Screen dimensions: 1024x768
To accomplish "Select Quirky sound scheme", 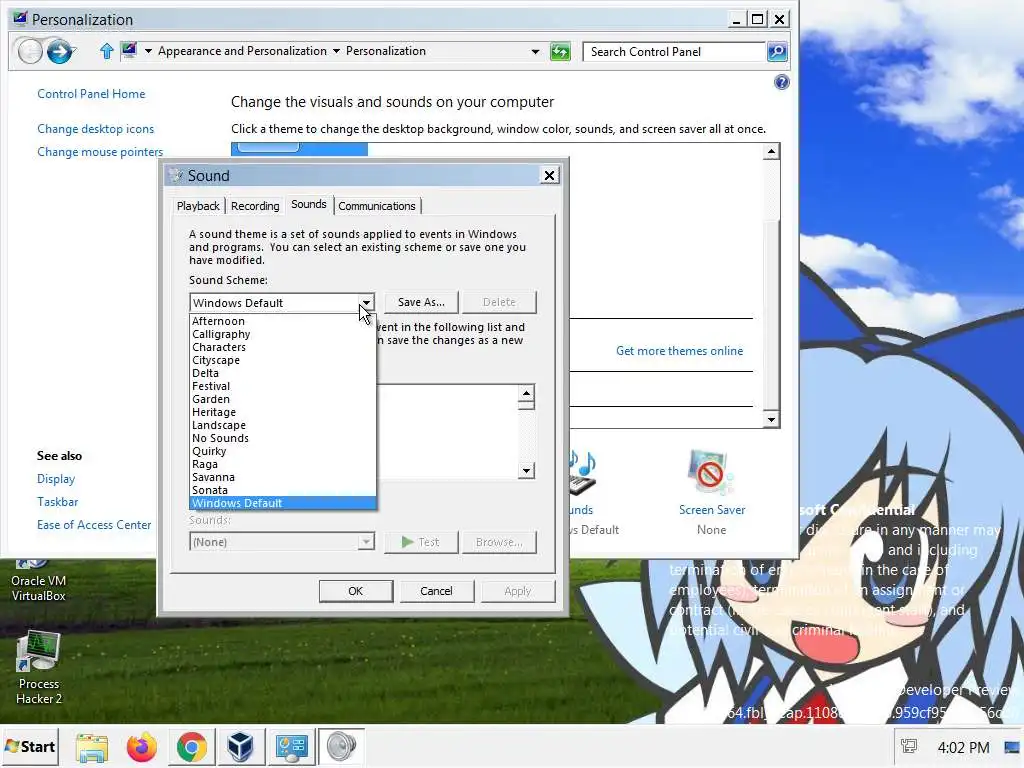I will (x=282, y=451).
